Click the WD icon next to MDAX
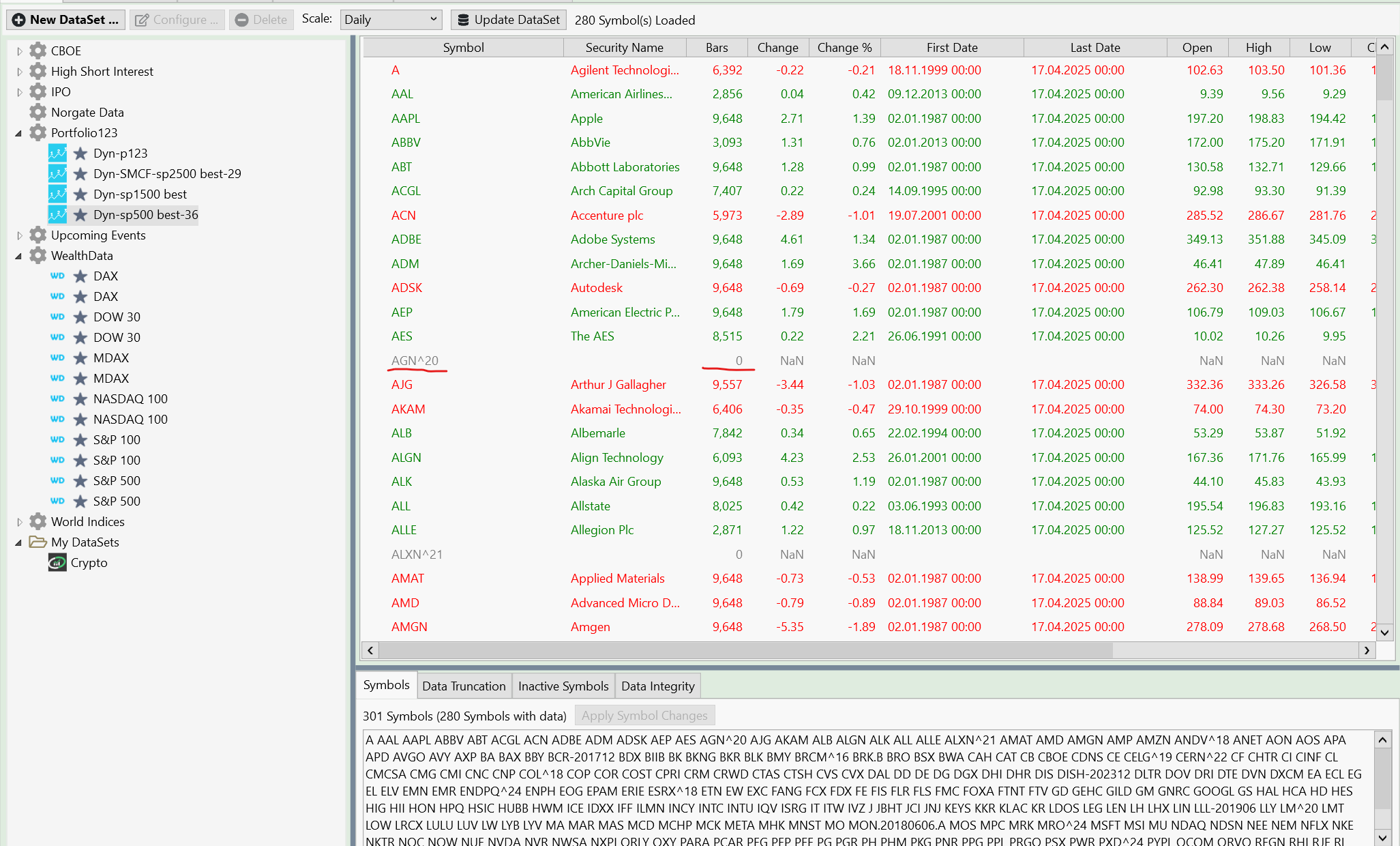Screen dimensions: 1400x846 point(57,358)
